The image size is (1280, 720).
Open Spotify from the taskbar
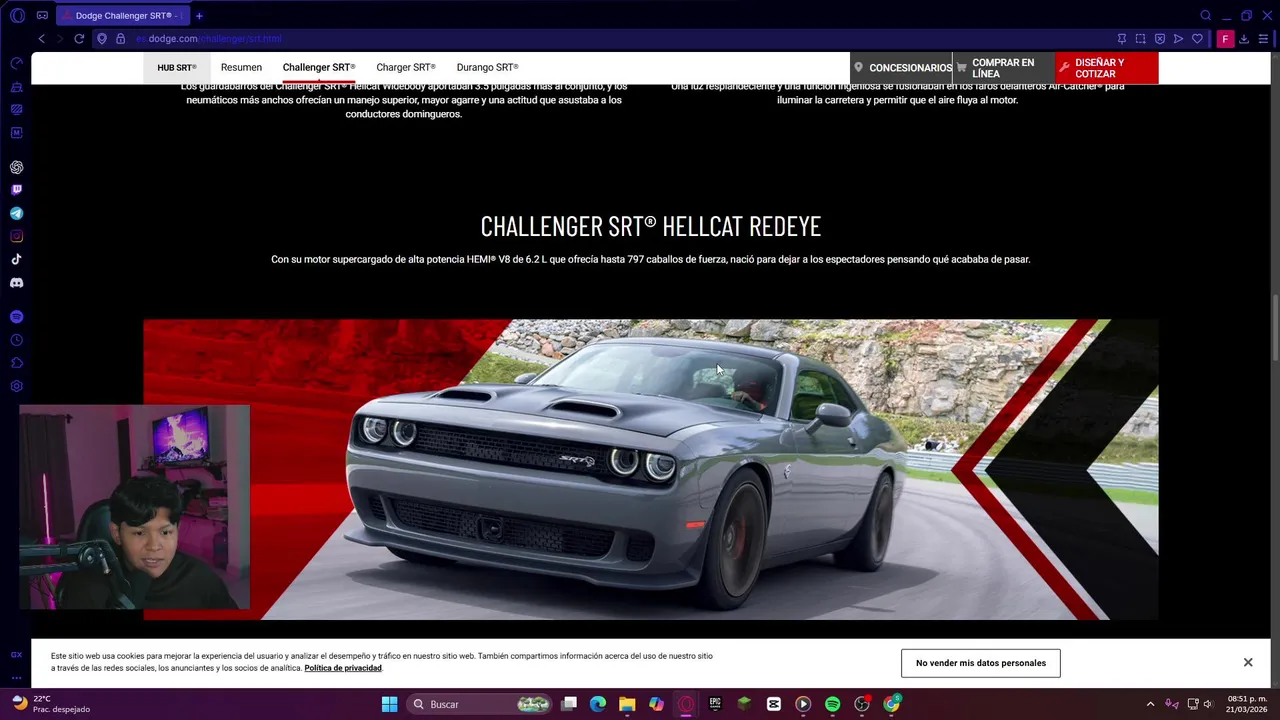click(832, 704)
